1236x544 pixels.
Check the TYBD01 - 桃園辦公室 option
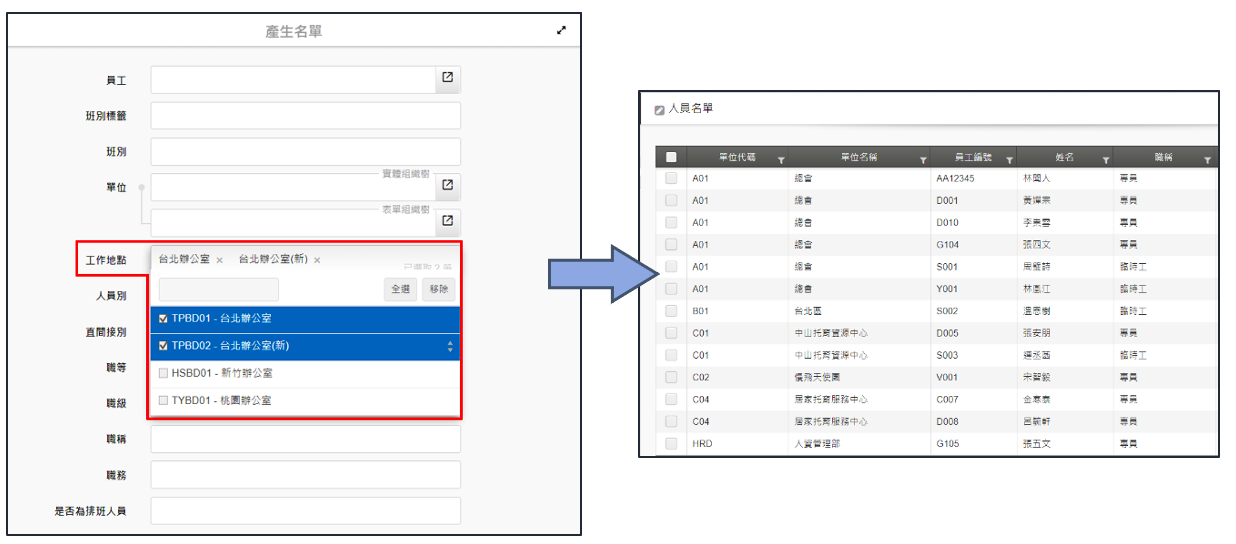pyautogui.click(x=163, y=401)
